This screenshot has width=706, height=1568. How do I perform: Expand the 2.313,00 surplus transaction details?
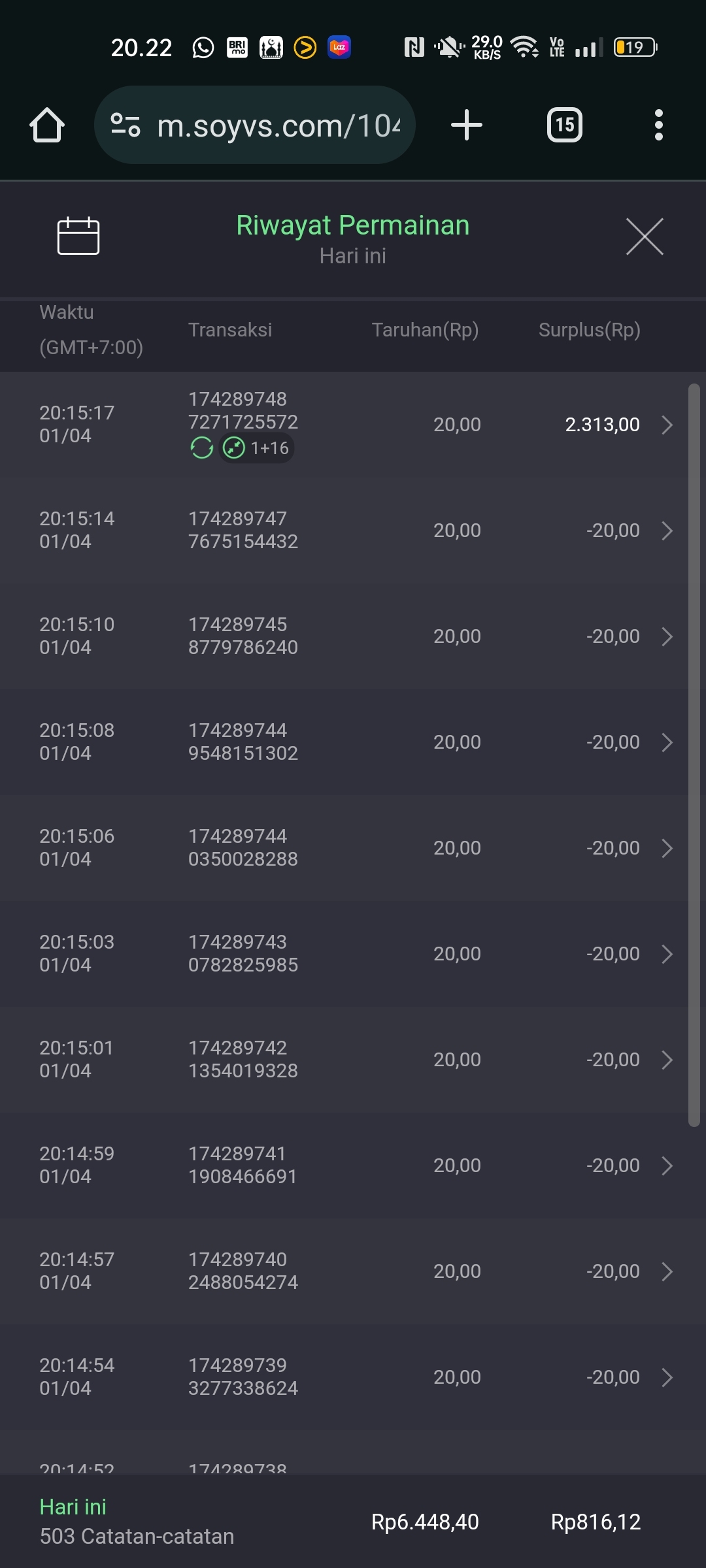click(x=667, y=425)
